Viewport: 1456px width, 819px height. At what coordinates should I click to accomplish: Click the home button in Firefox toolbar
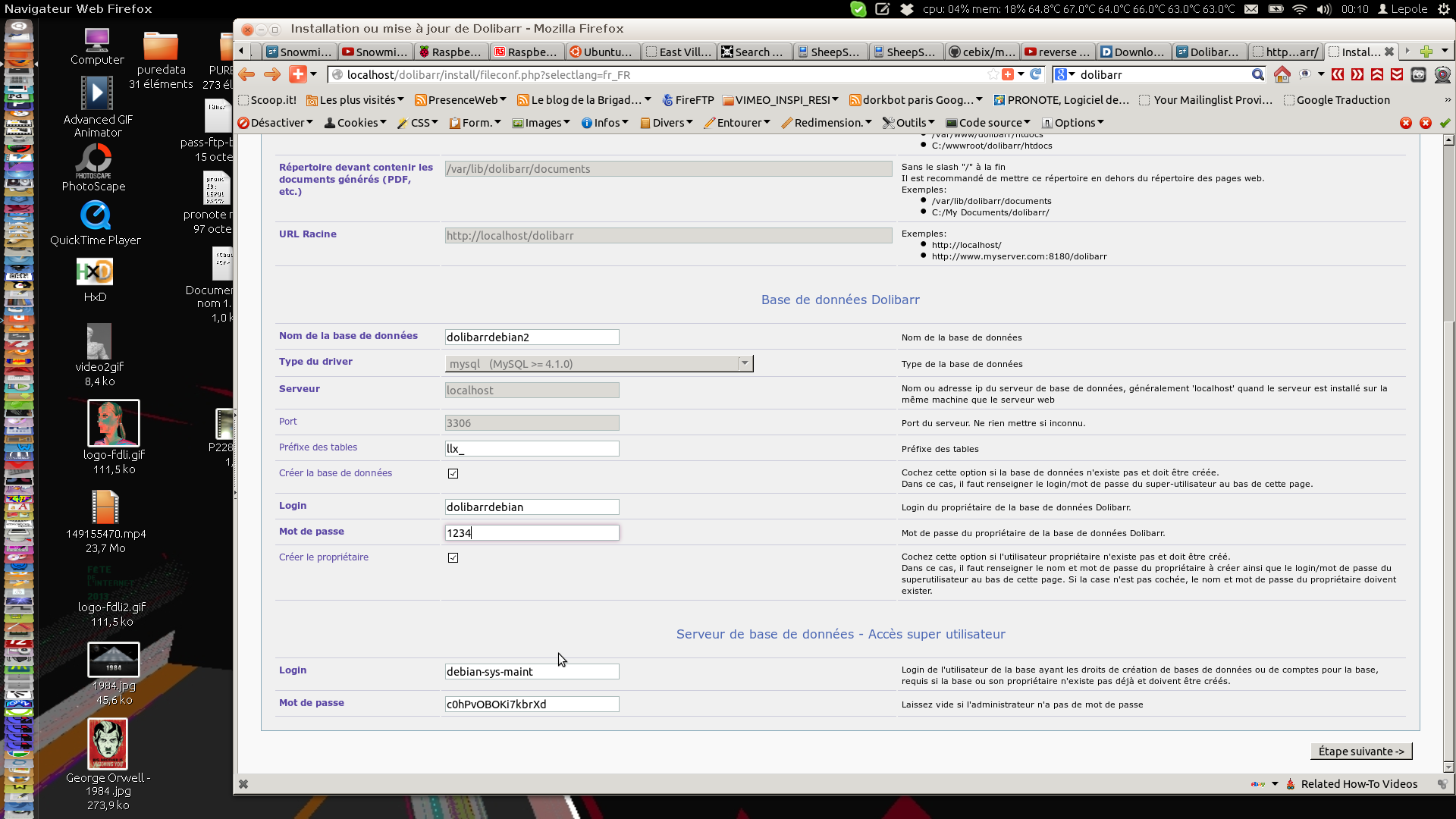click(x=1282, y=74)
